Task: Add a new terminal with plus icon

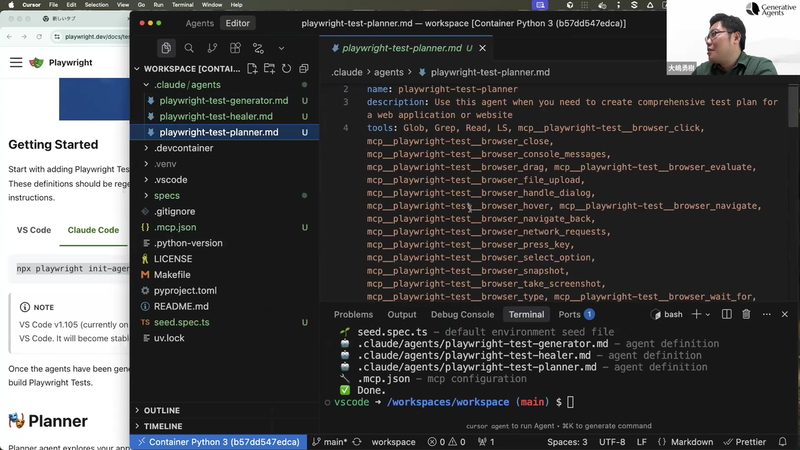Action: pyautogui.click(x=696, y=314)
